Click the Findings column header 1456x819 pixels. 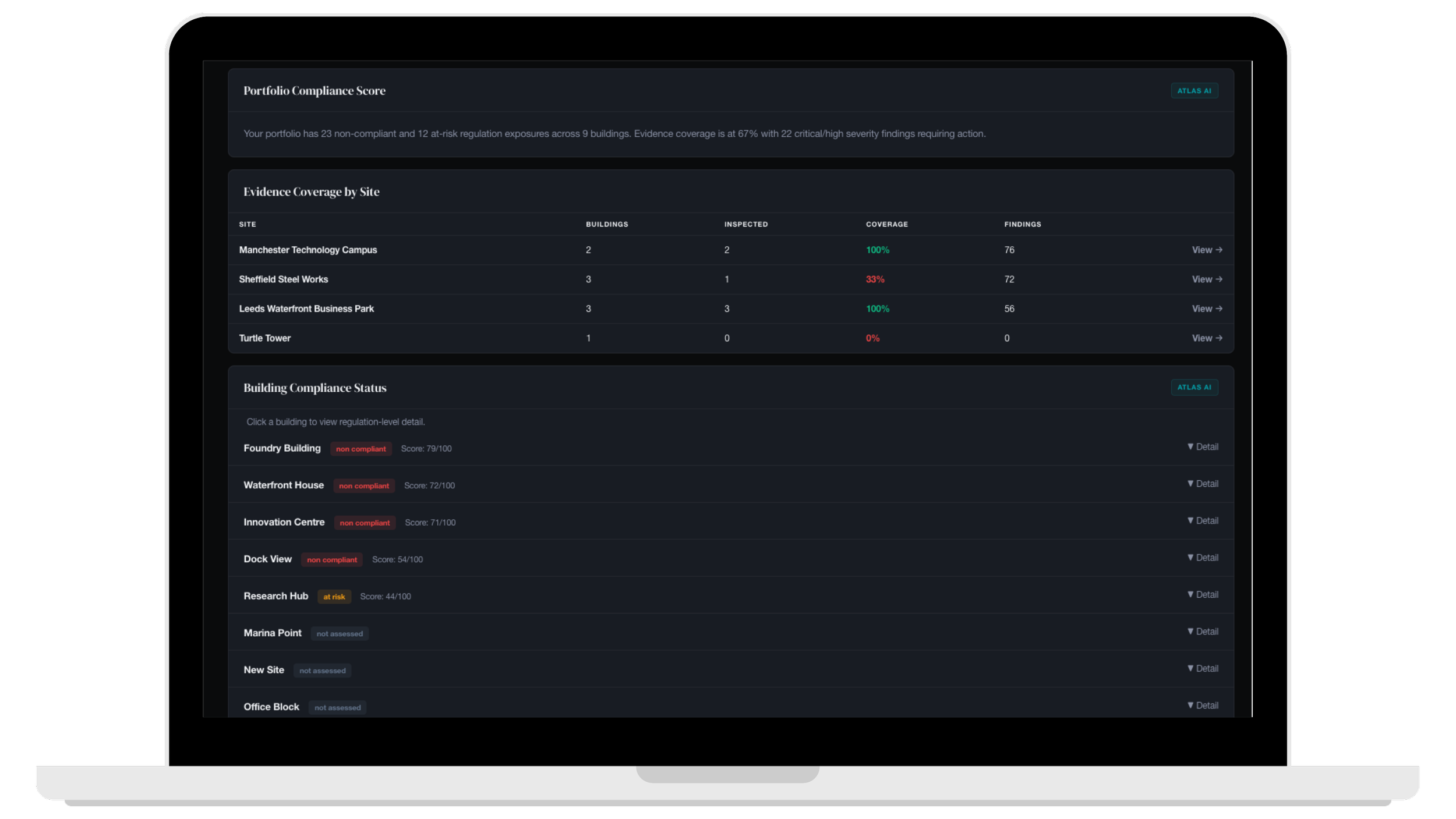[x=1022, y=224]
